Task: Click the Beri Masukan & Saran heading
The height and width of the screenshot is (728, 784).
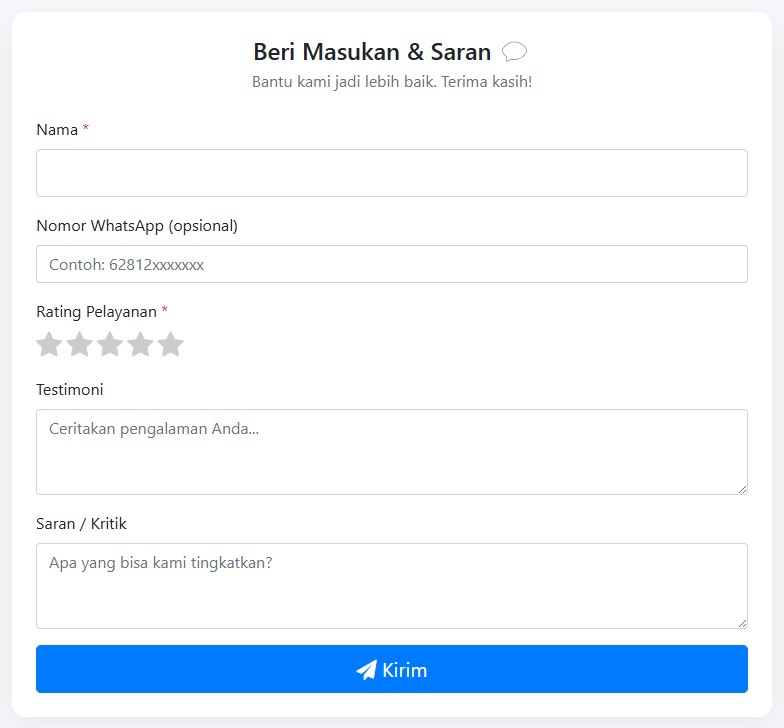Action: point(372,52)
